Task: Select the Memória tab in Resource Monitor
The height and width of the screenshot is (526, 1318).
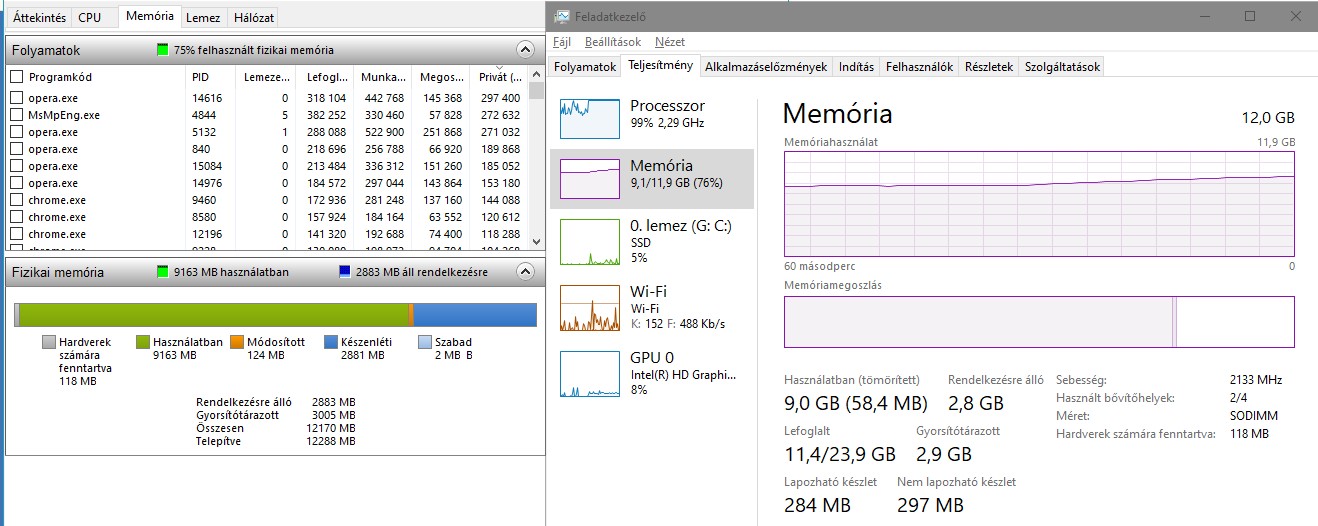Action: pos(150,16)
